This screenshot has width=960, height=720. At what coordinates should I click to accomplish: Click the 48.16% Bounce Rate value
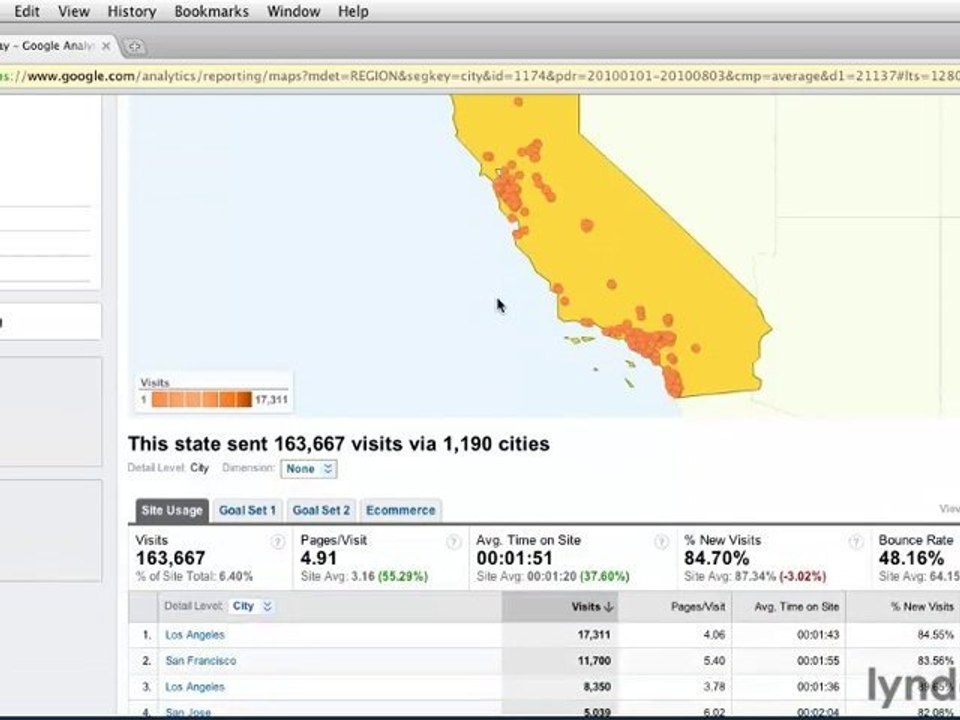click(x=911, y=558)
